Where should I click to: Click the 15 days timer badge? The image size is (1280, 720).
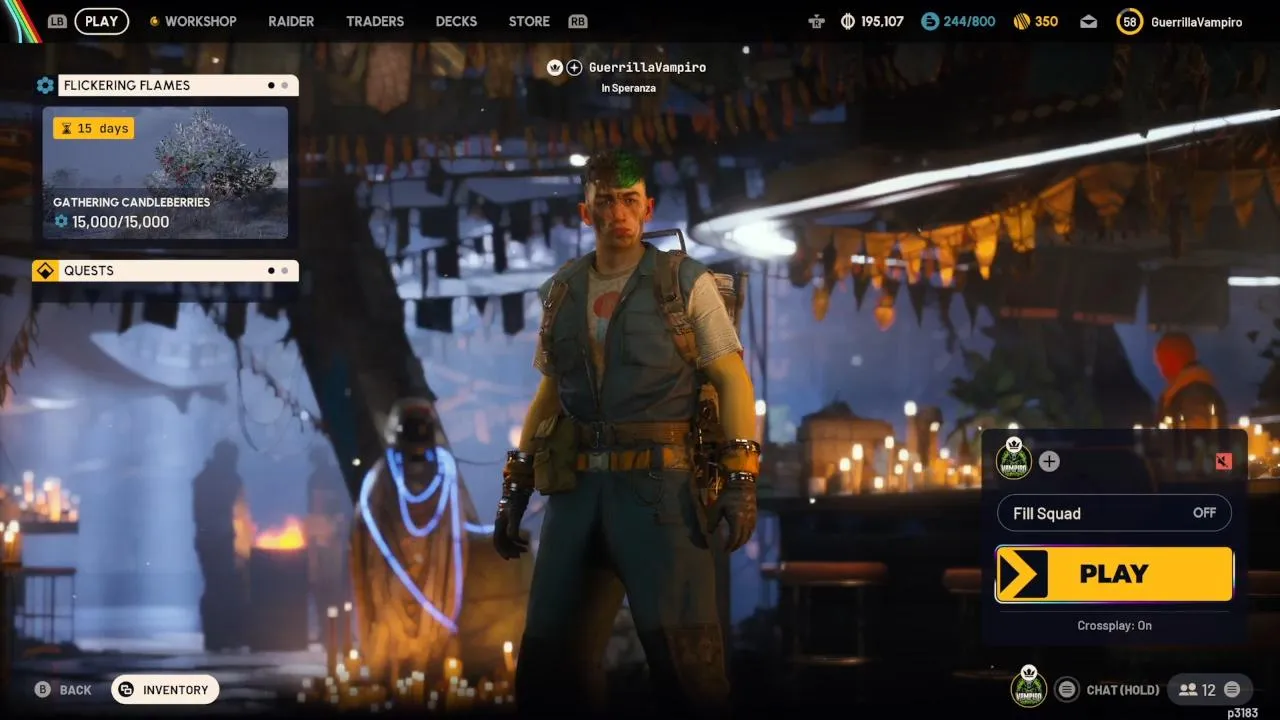(x=93, y=128)
